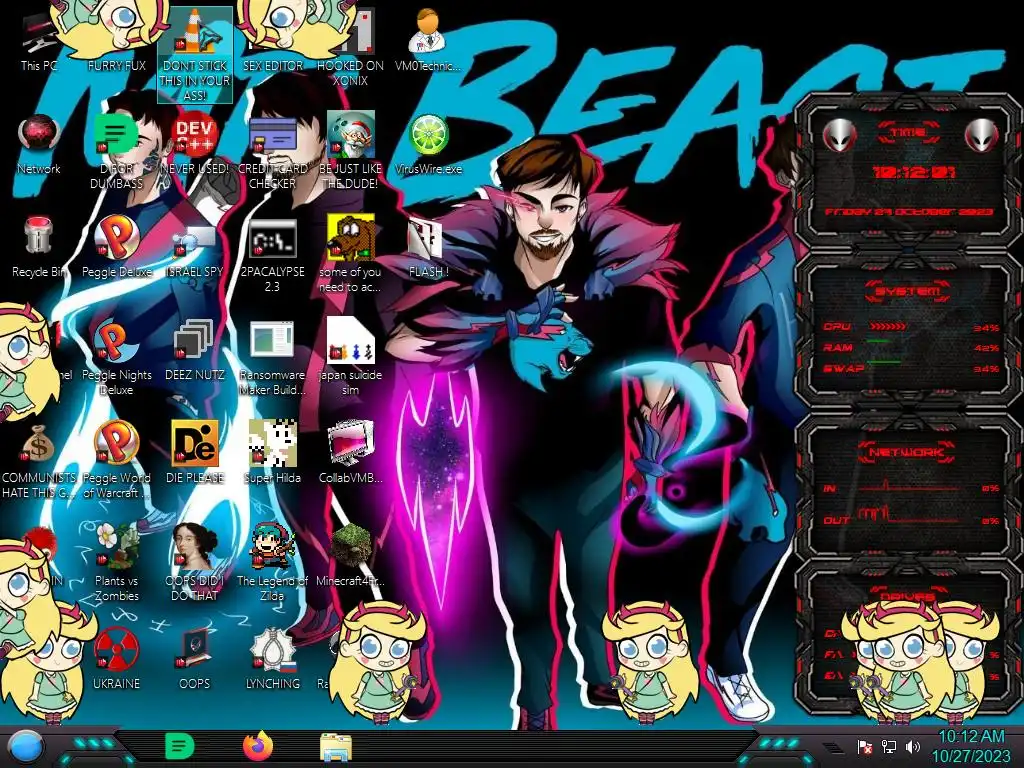Open the D FOR DUMBASS green chat icon
The image size is (1024, 768).
[117, 152]
